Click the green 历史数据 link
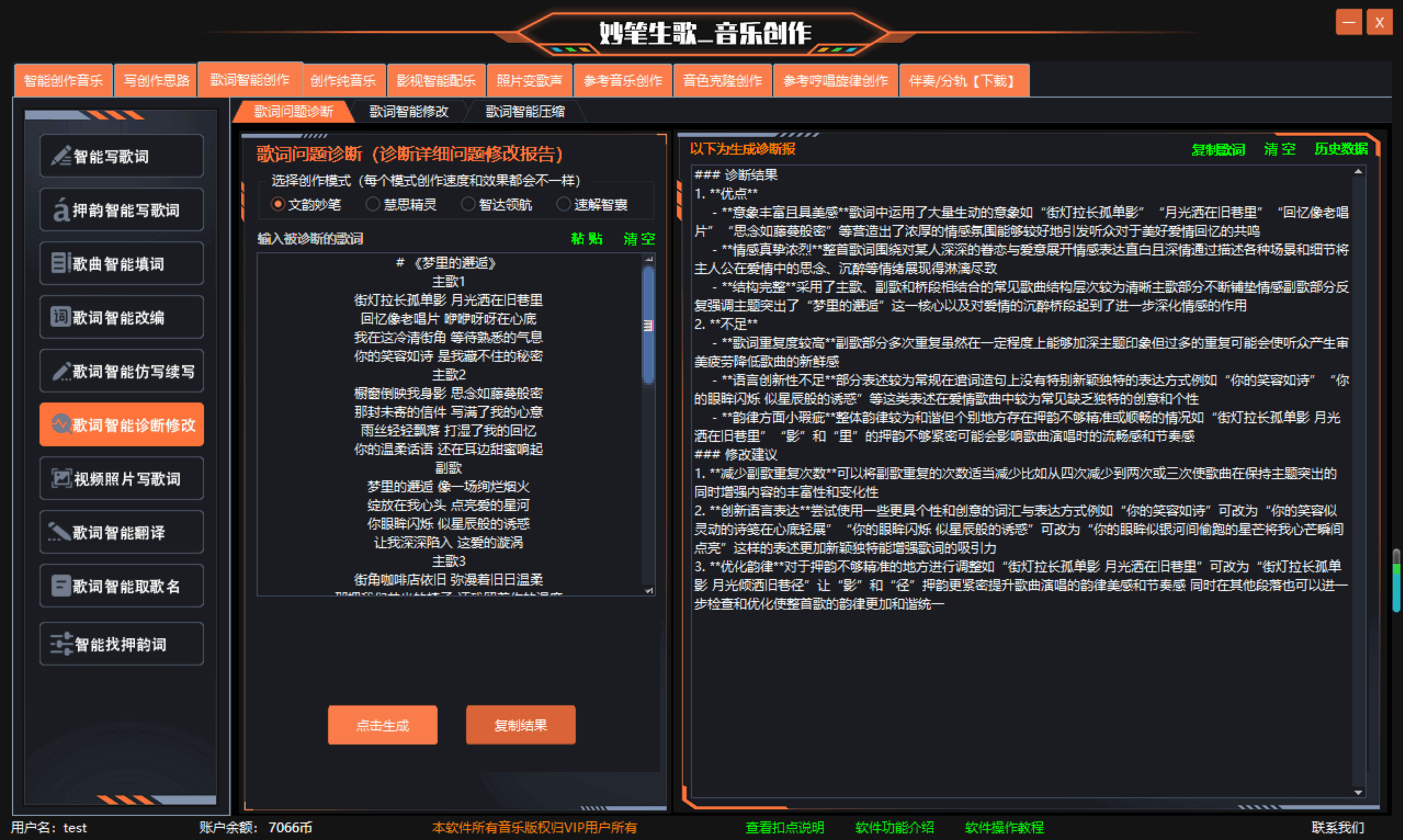Screen dimensions: 1403x840 (x=1340, y=149)
